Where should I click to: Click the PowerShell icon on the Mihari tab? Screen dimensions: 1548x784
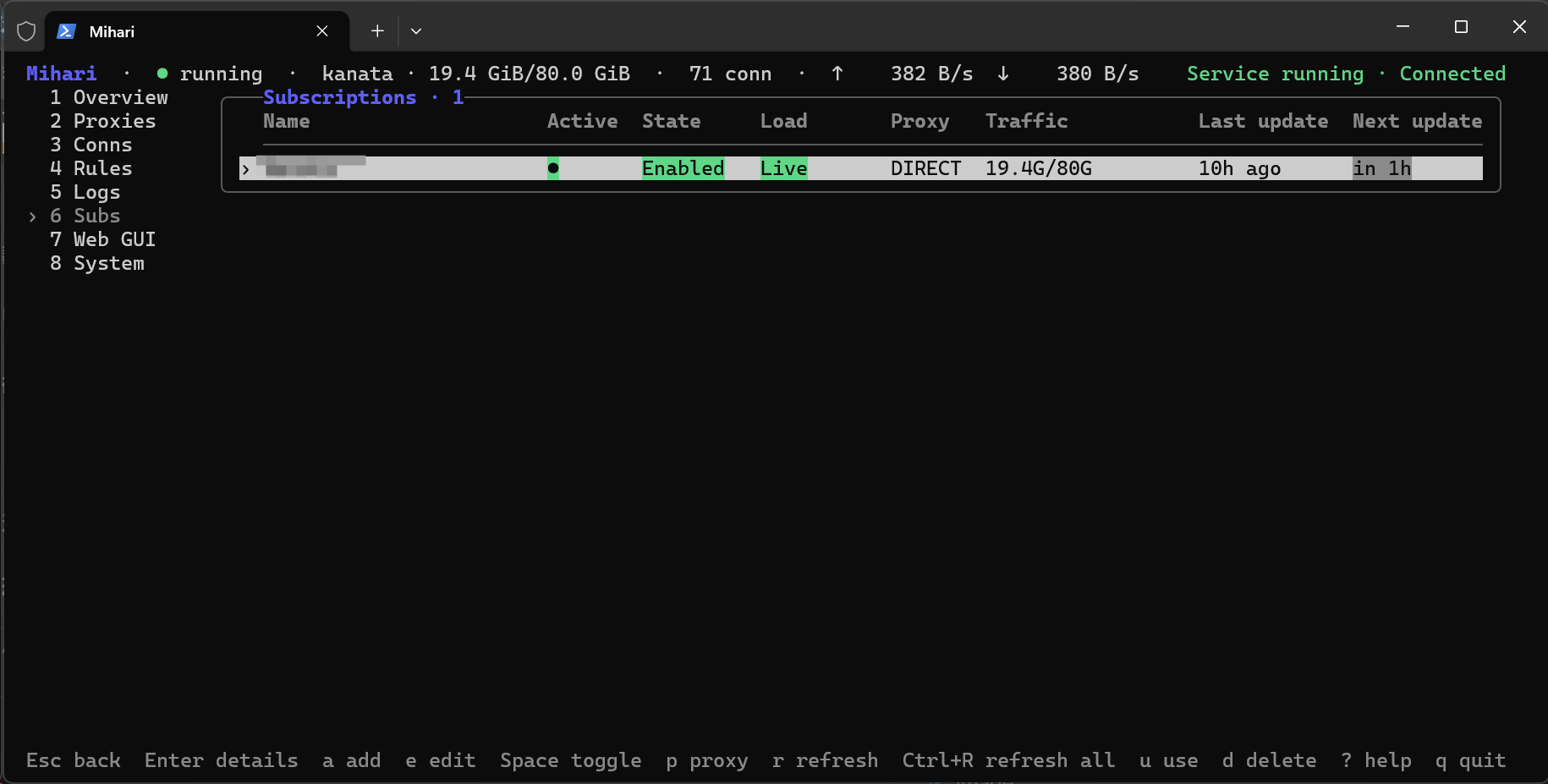coord(66,31)
